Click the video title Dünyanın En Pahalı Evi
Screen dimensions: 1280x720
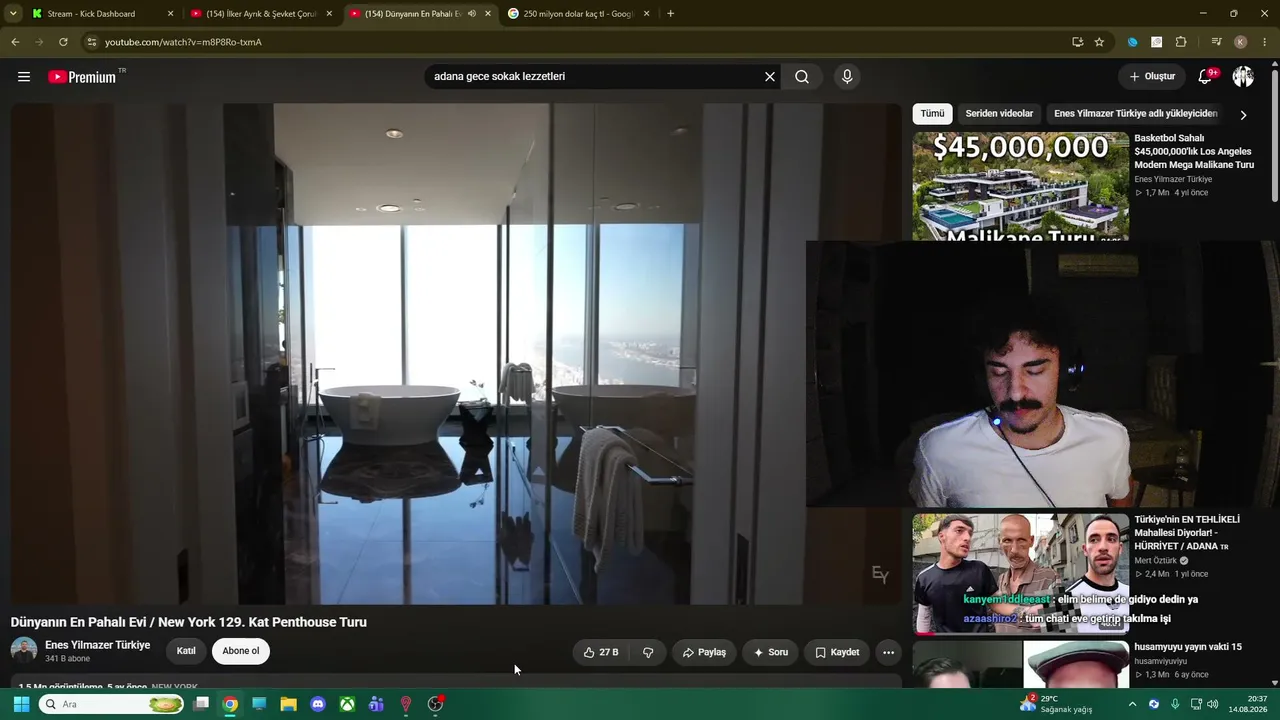tap(189, 622)
